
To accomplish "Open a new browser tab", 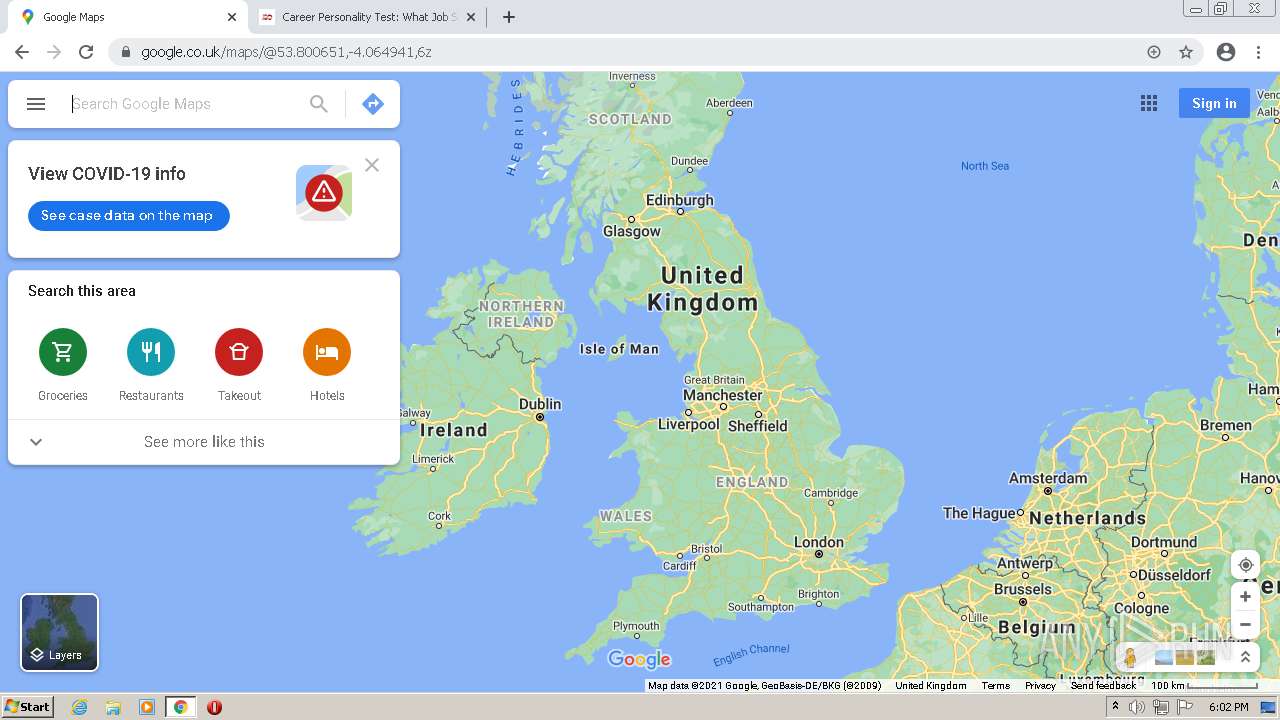I will [x=509, y=17].
